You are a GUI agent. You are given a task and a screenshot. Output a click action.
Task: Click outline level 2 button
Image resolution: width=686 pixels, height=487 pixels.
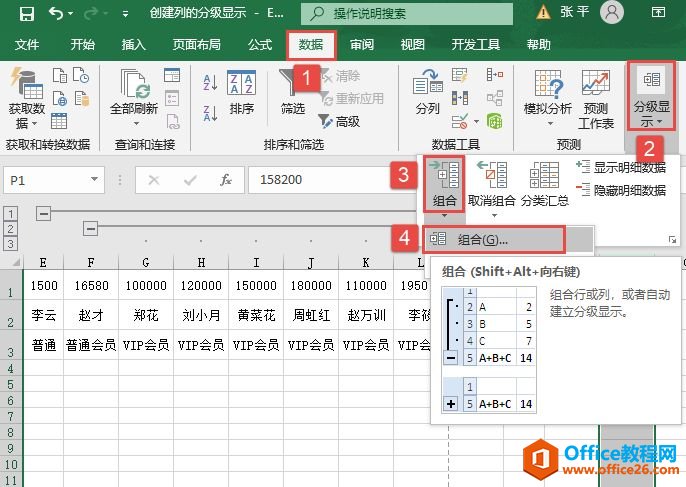point(10,228)
